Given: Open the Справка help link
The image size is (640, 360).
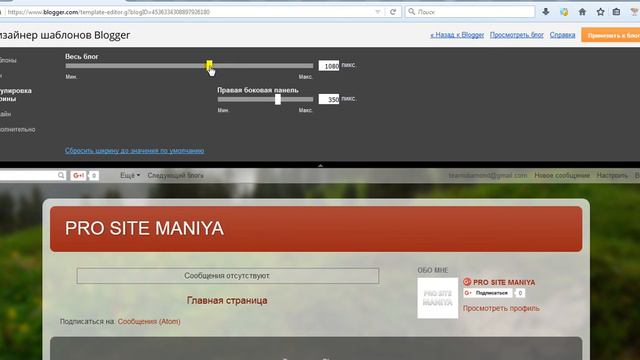Looking at the screenshot, I should point(562,35).
